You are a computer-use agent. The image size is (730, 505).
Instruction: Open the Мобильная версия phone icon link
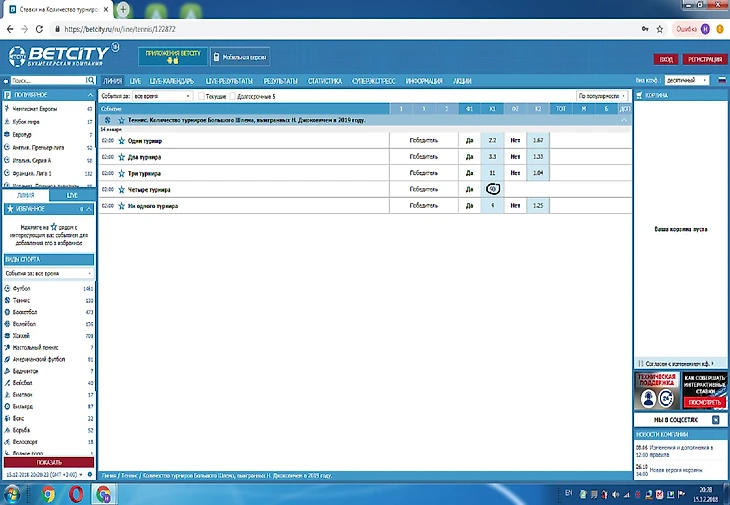pos(217,58)
